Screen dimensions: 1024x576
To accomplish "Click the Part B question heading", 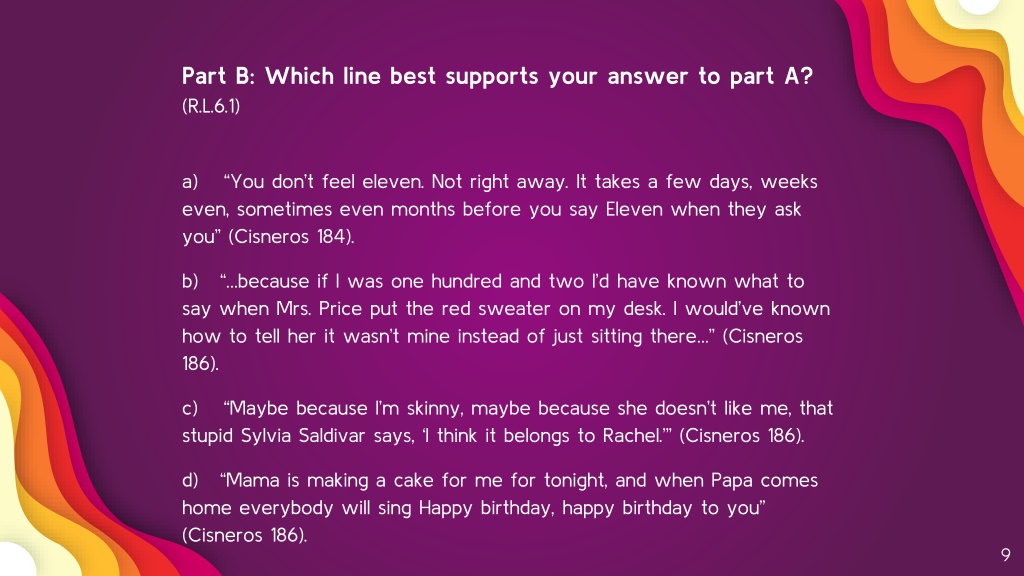I will tap(497, 76).
